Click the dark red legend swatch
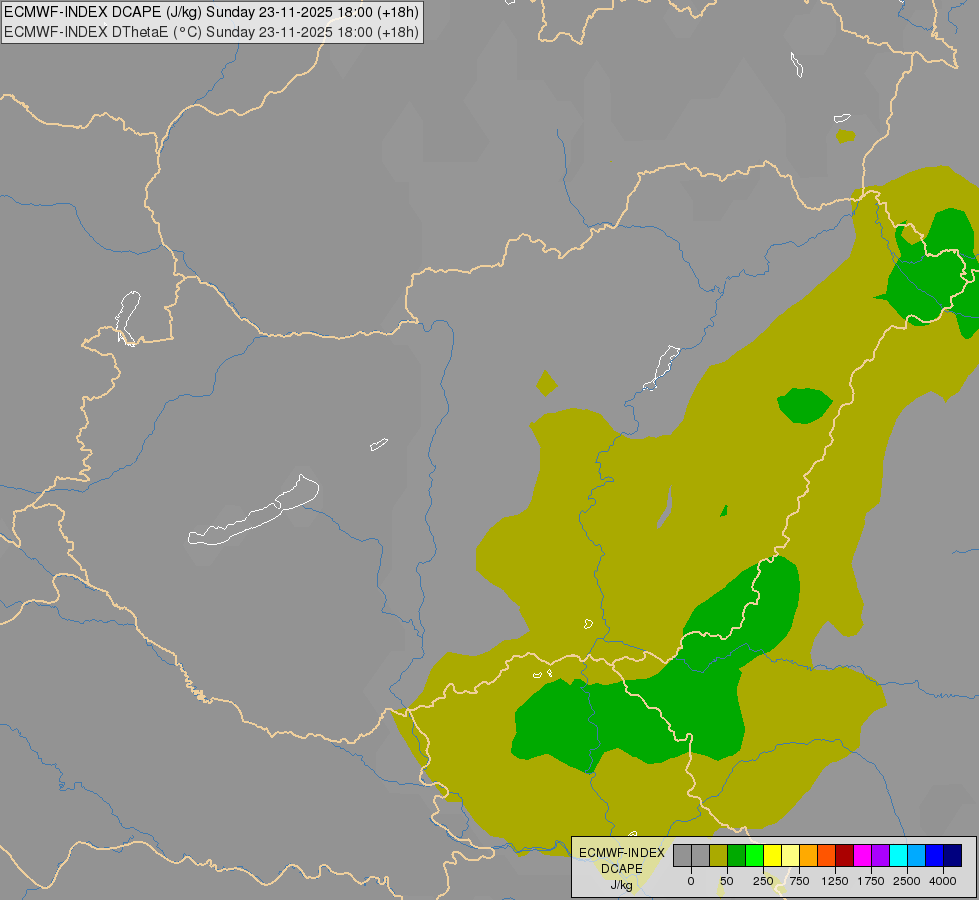The width and height of the screenshot is (979, 900). click(x=845, y=855)
